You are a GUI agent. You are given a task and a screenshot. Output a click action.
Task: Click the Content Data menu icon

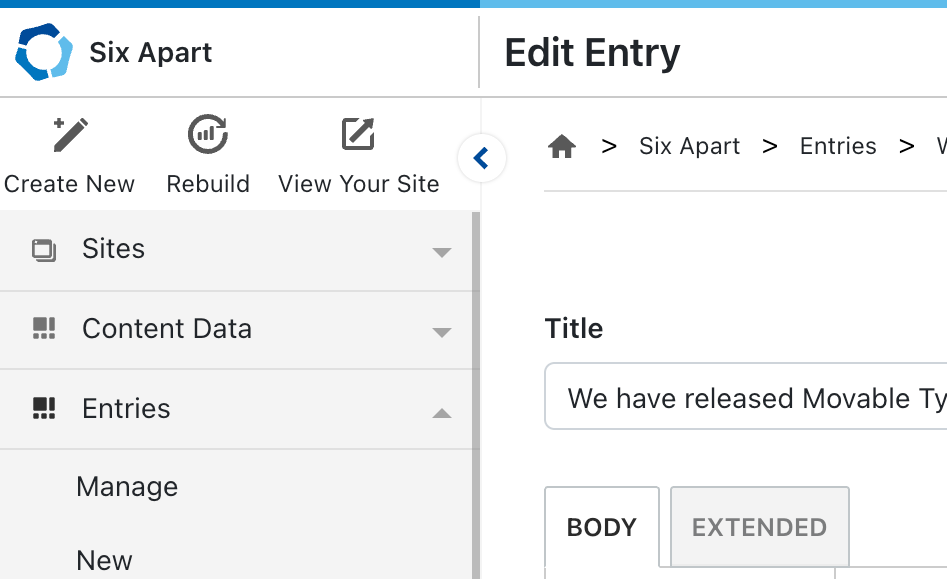(x=44, y=329)
